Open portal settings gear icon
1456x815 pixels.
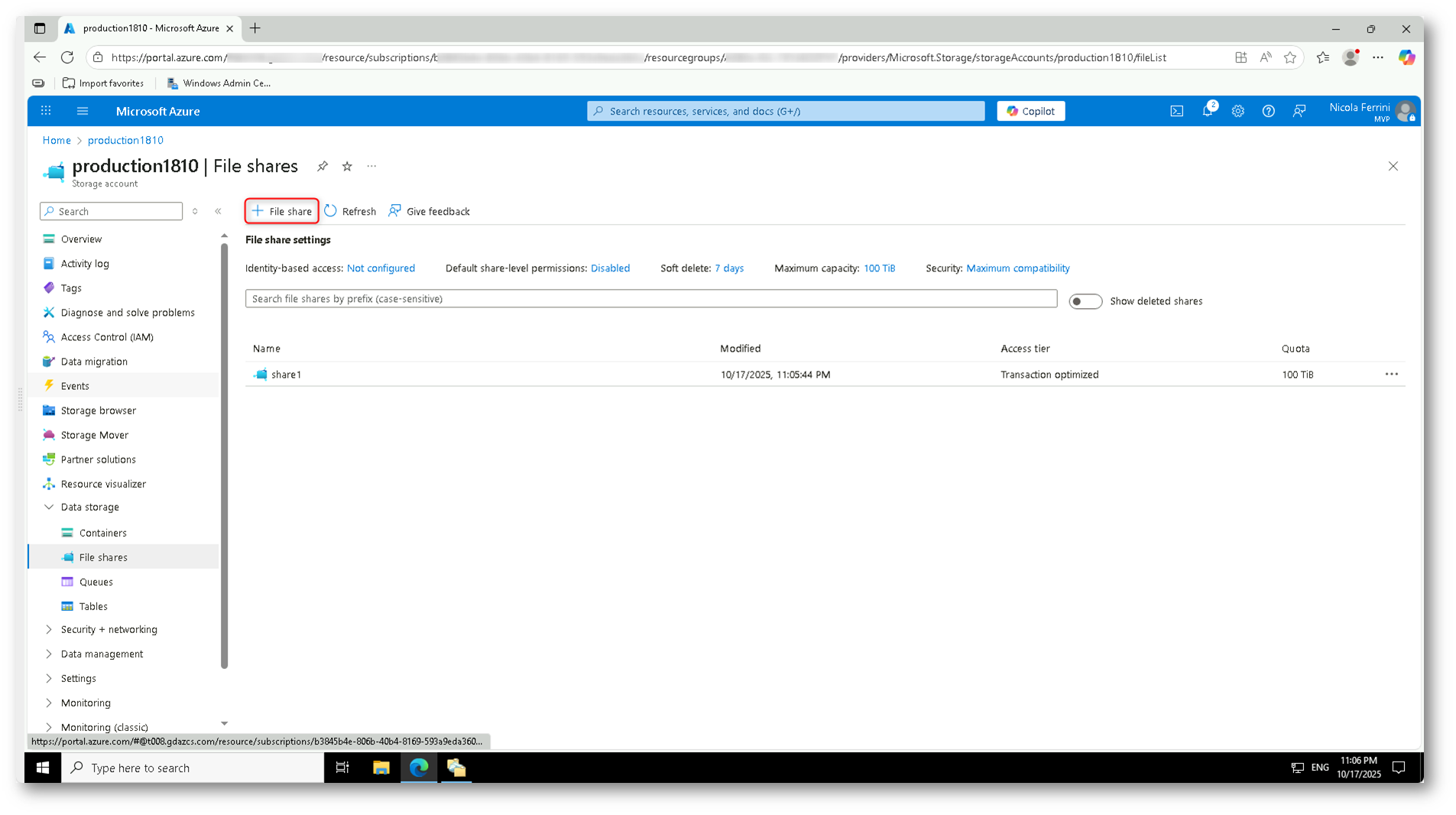point(1237,111)
